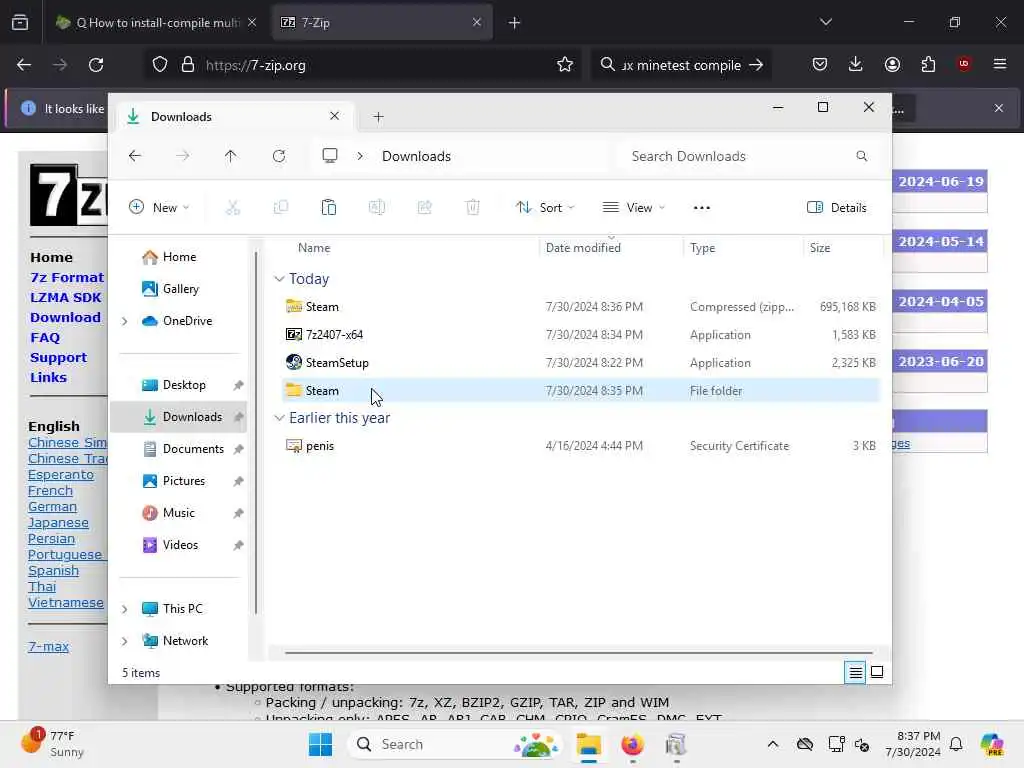Open Pictures in navigation pane
The height and width of the screenshot is (768, 1024).
[x=183, y=481]
